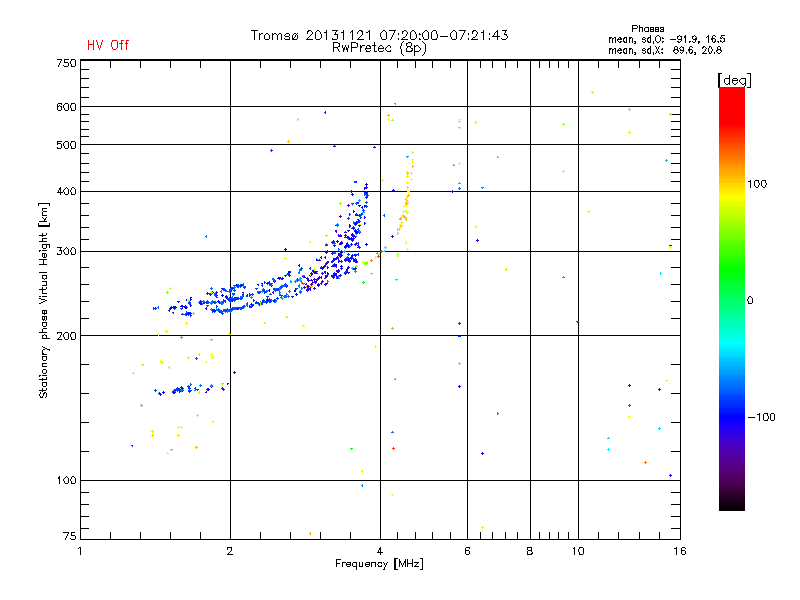Click the x-axis title 'Frequency [MHz]'

(379, 564)
